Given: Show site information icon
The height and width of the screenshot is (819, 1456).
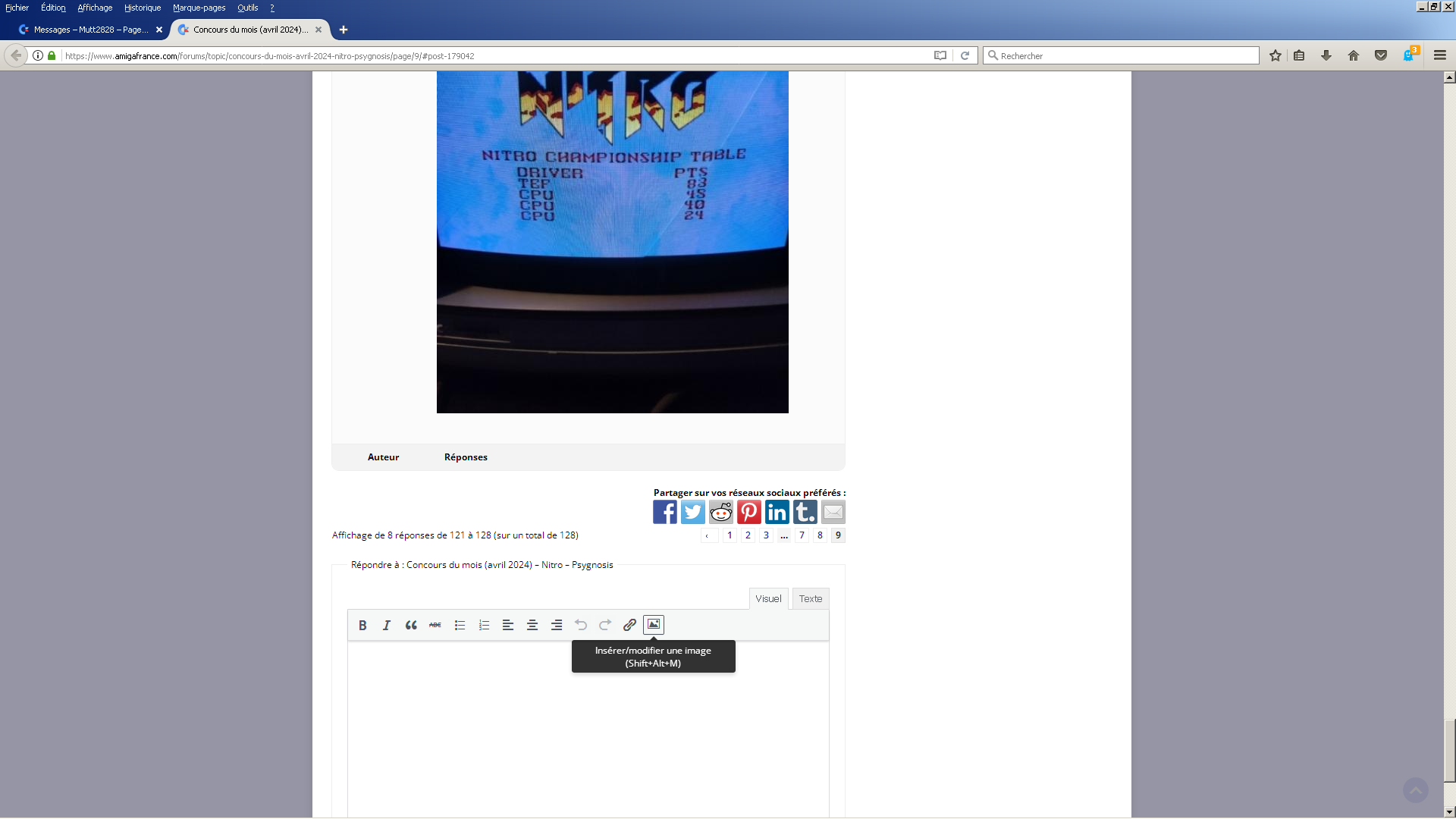Looking at the screenshot, I should tap(38, 55).
